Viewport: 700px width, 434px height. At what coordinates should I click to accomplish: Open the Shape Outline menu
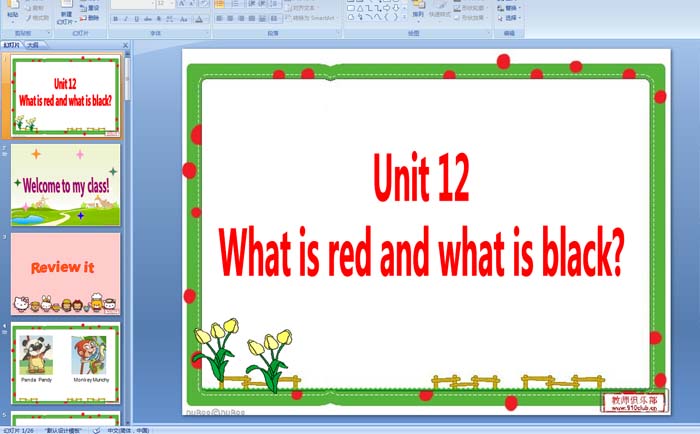coord(470,8)
